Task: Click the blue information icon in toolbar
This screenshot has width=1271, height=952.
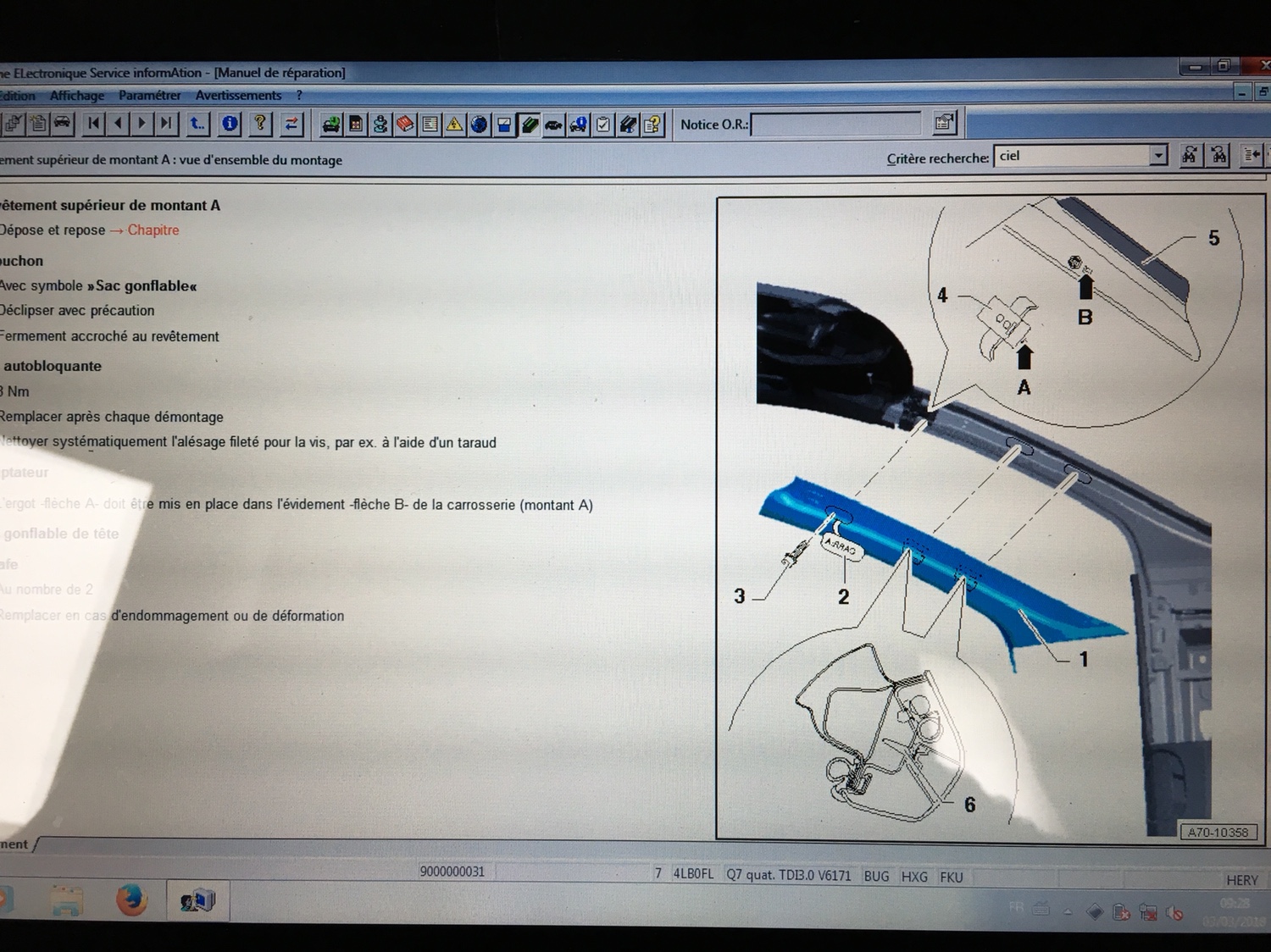Action: pos(230,124)
